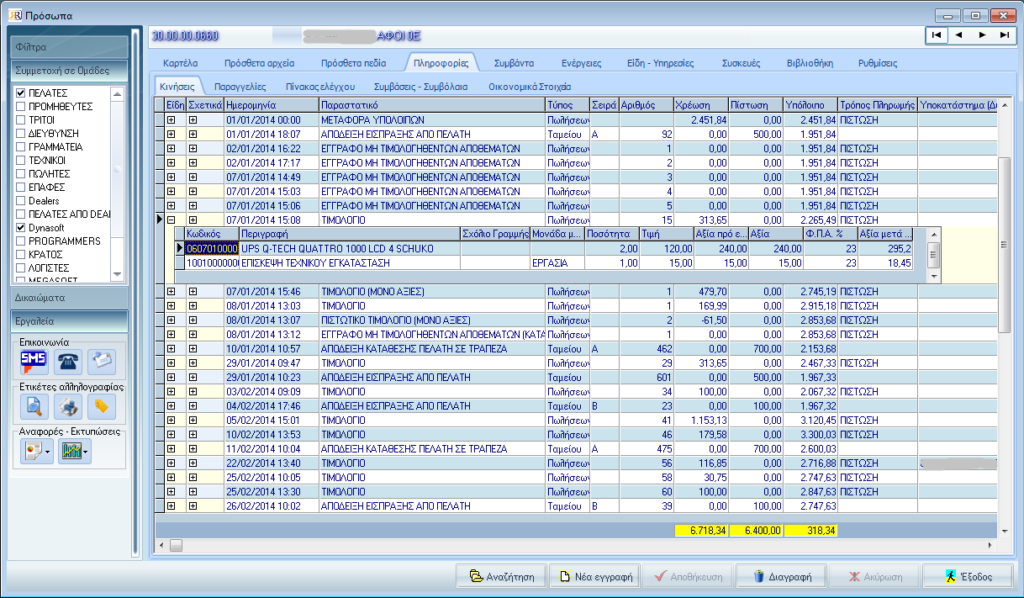
Task: Go to last record navigation arrow
Action: click(x=1004, y=35)
